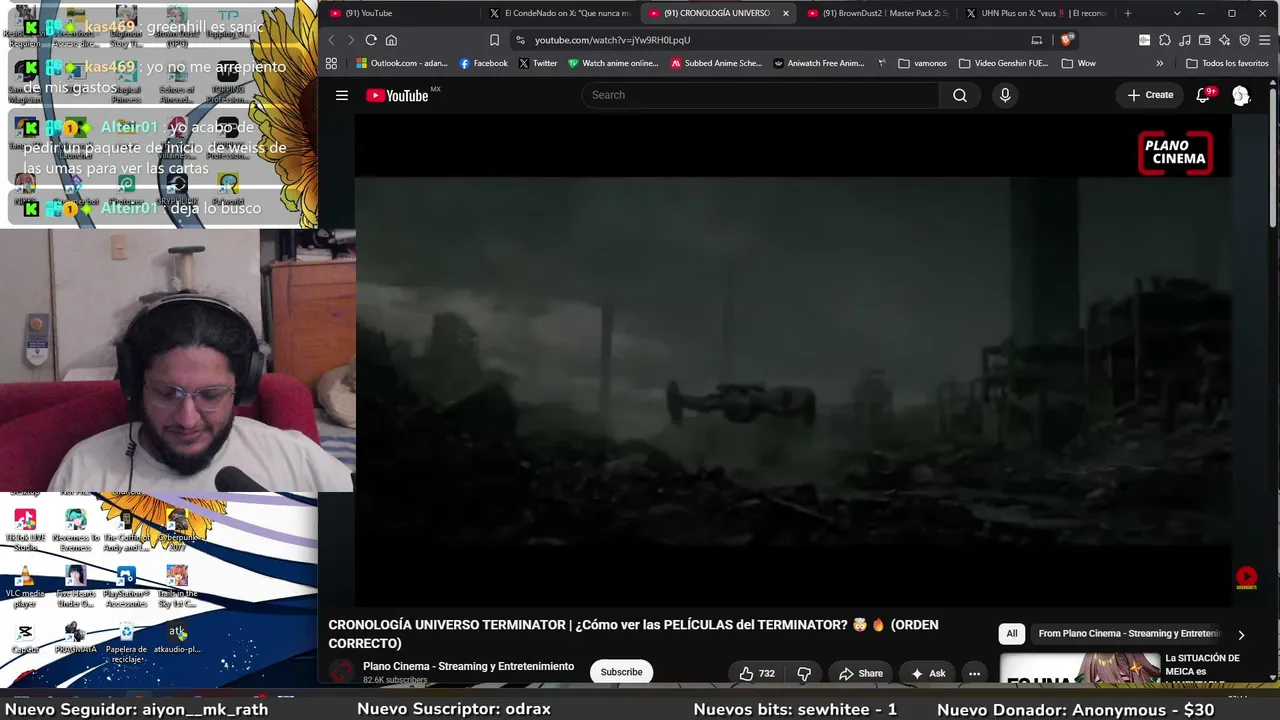Click the Plano Cinema channel name link
Viewport: 1280px width, 720px height.
(468, 666)
